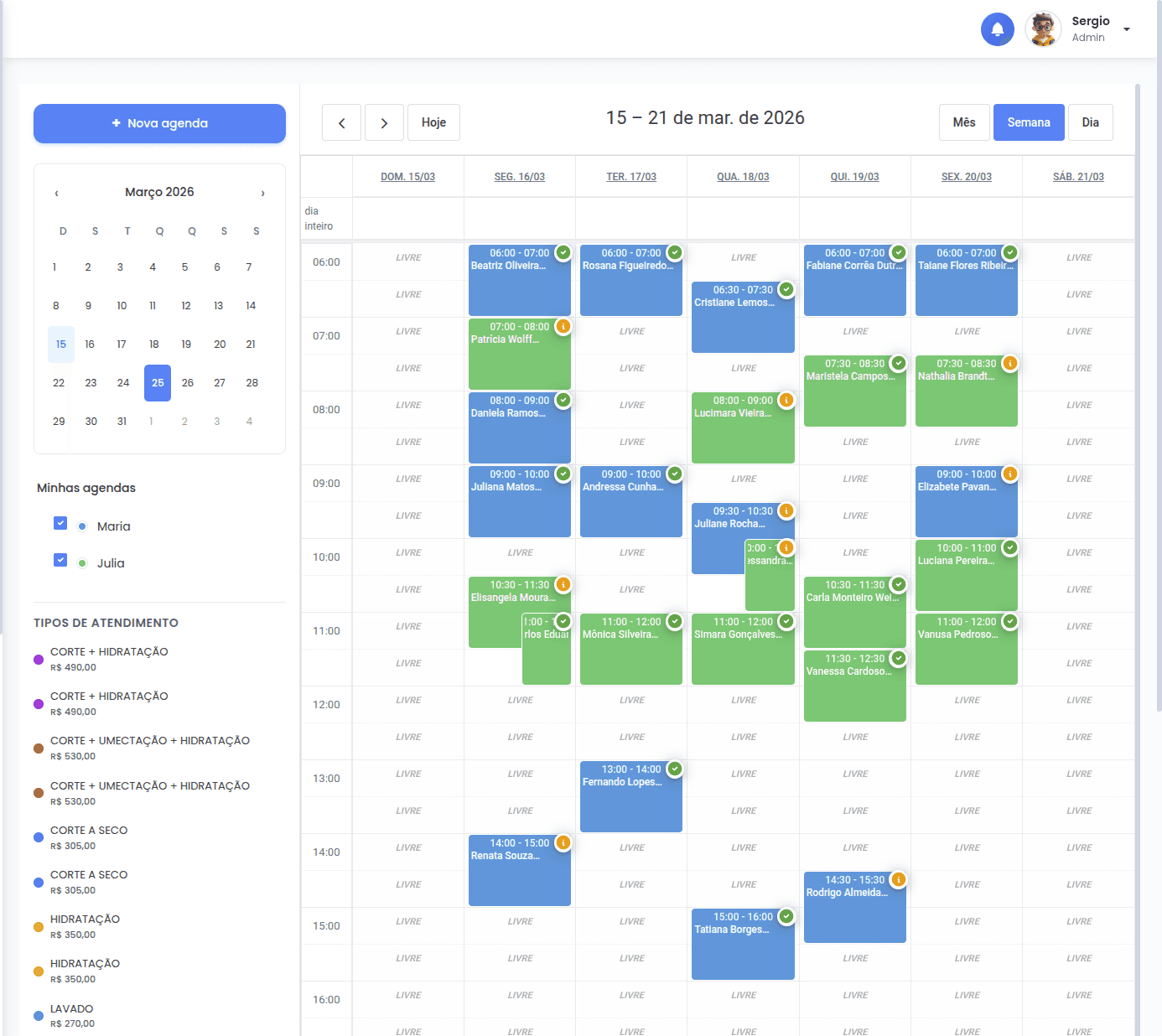The image size is (1162, 1036).
Task: Click blue swatch for first CORTE A SECO
Action: point(39,837)
